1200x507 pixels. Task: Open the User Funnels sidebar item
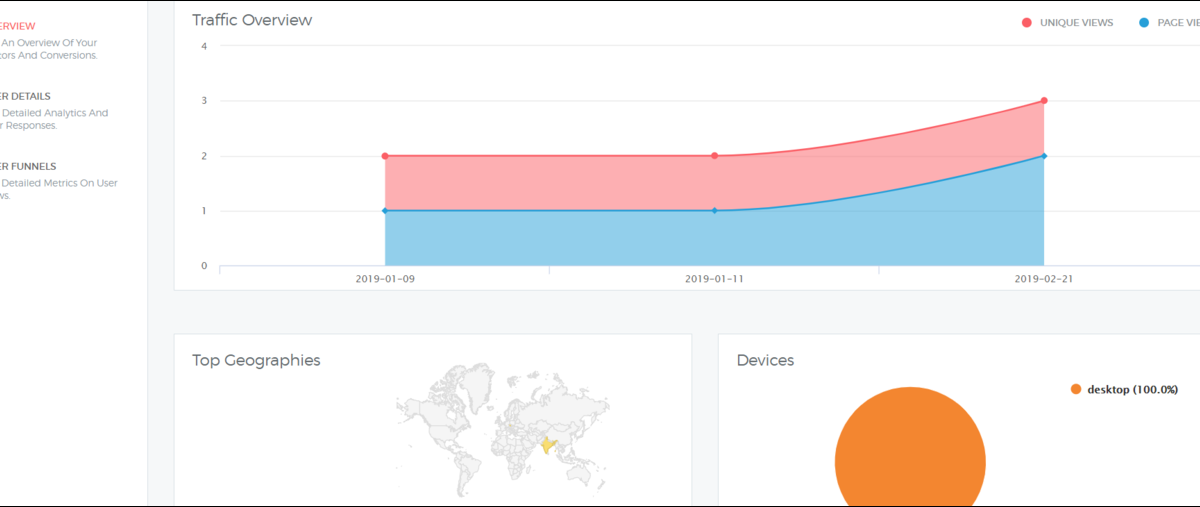(x=28, y=166)
